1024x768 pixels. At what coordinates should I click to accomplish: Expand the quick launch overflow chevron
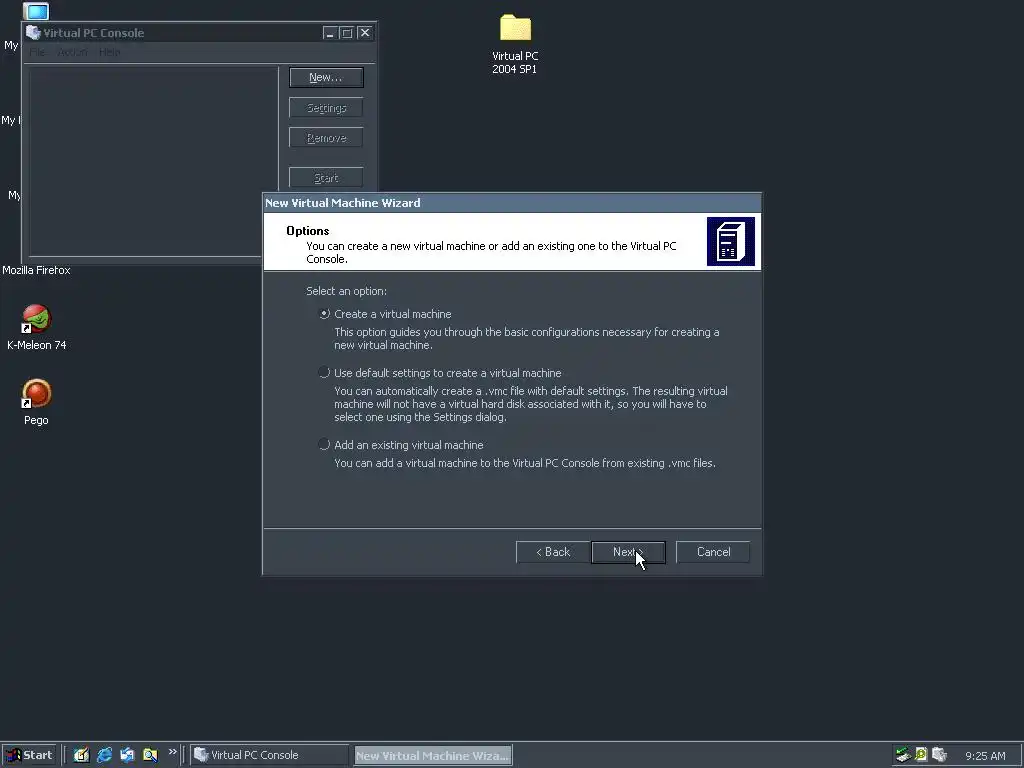click(172, 752)
